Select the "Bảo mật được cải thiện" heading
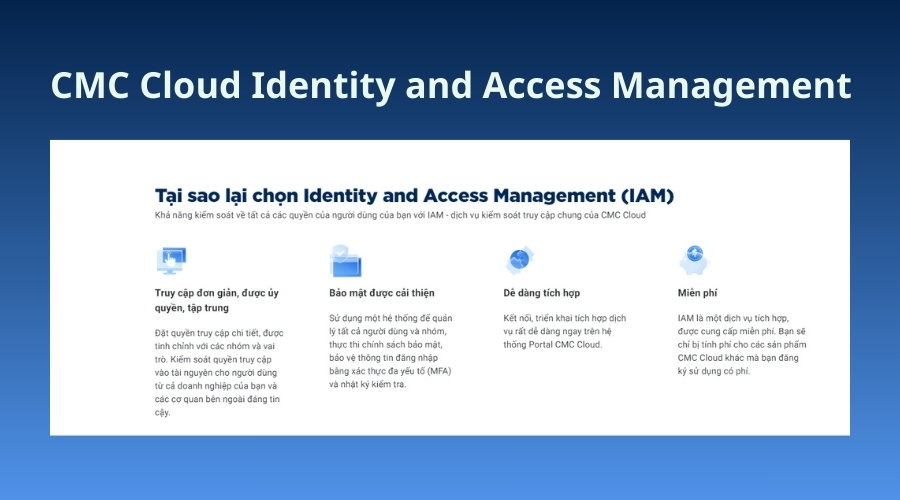This screenshot has height=500, width=900. pos(384,293)
